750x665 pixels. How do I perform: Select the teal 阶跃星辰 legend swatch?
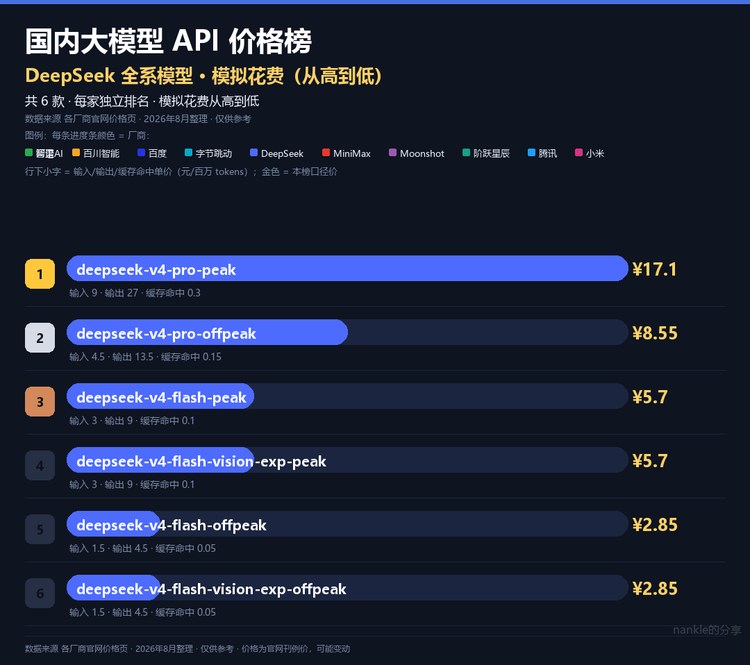[466, 153]
